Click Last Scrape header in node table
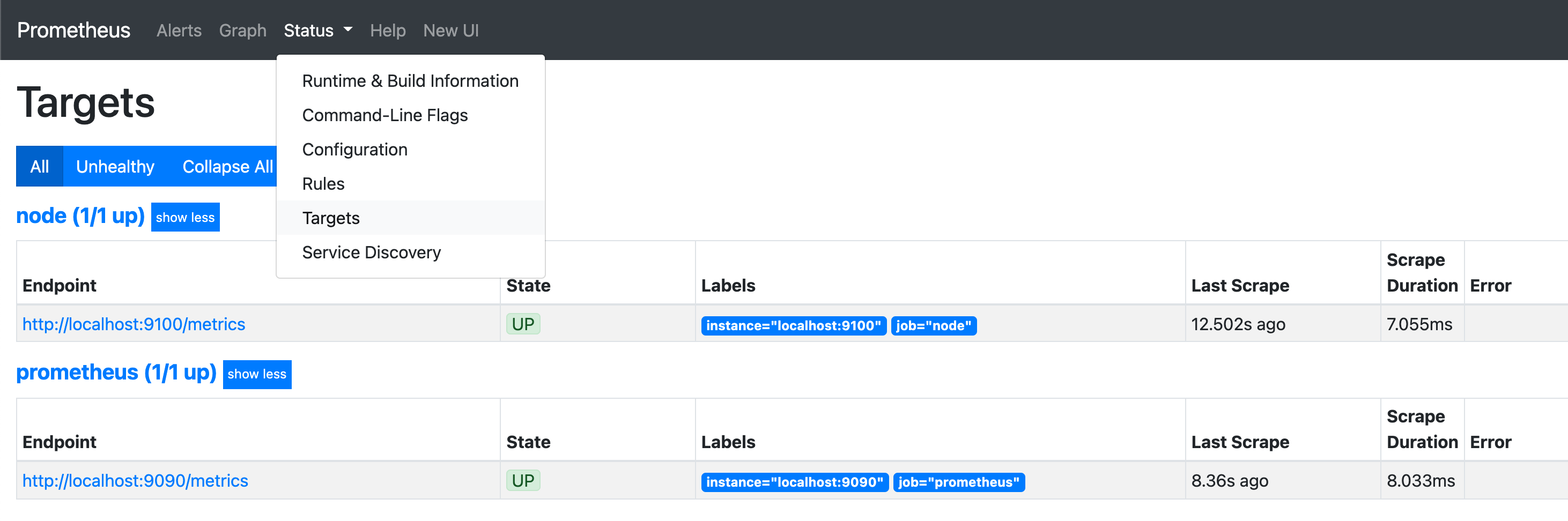Viewport: 1568px width, 521px height. pos(1240,286)
